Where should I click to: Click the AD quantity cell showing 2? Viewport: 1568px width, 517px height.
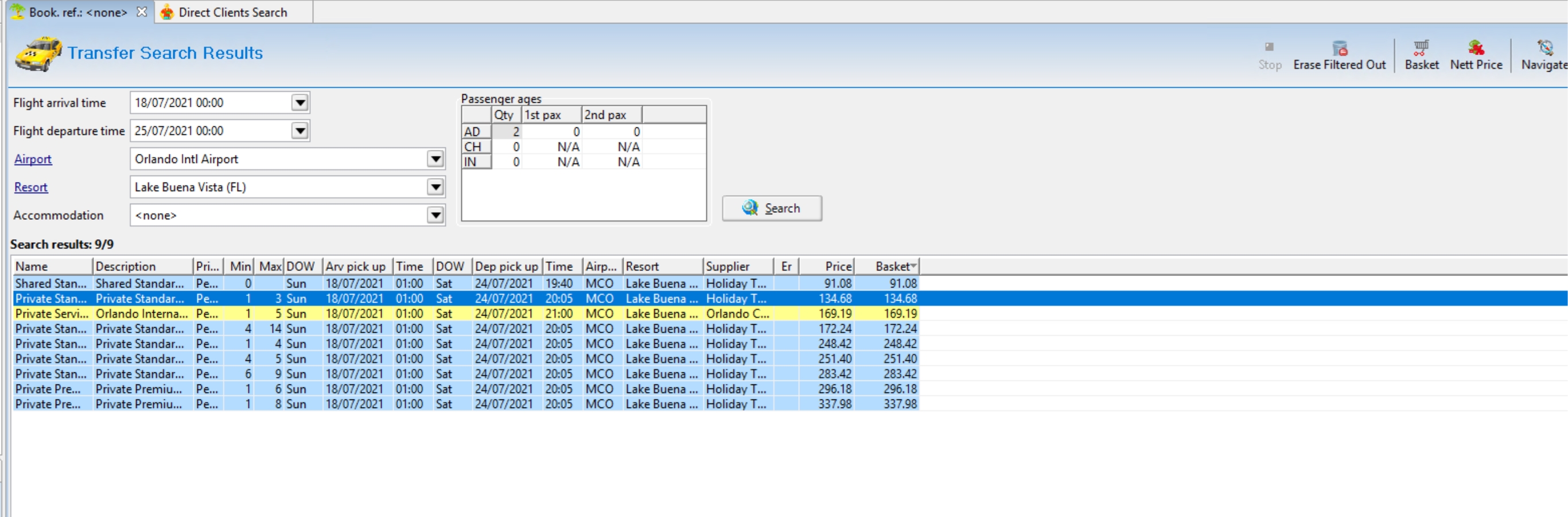pos(507,131)
